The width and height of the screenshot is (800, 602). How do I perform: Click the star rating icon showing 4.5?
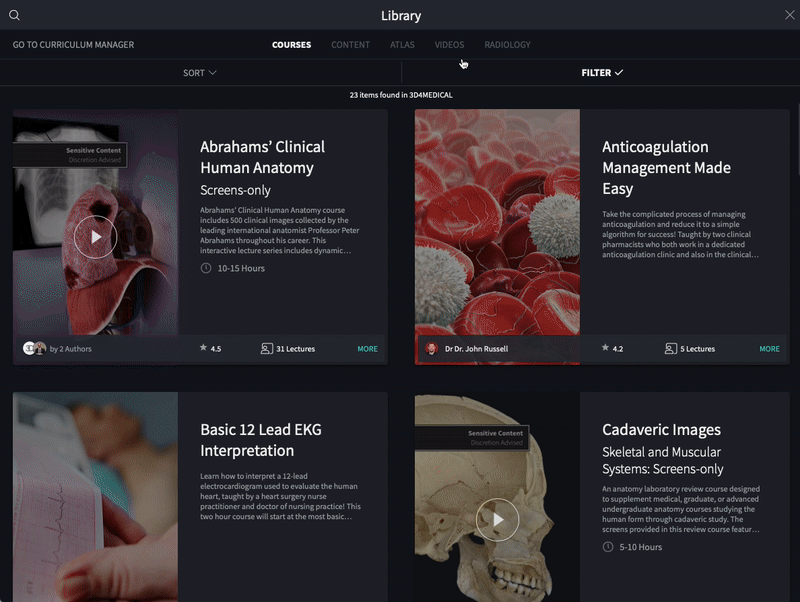[203, 348]
